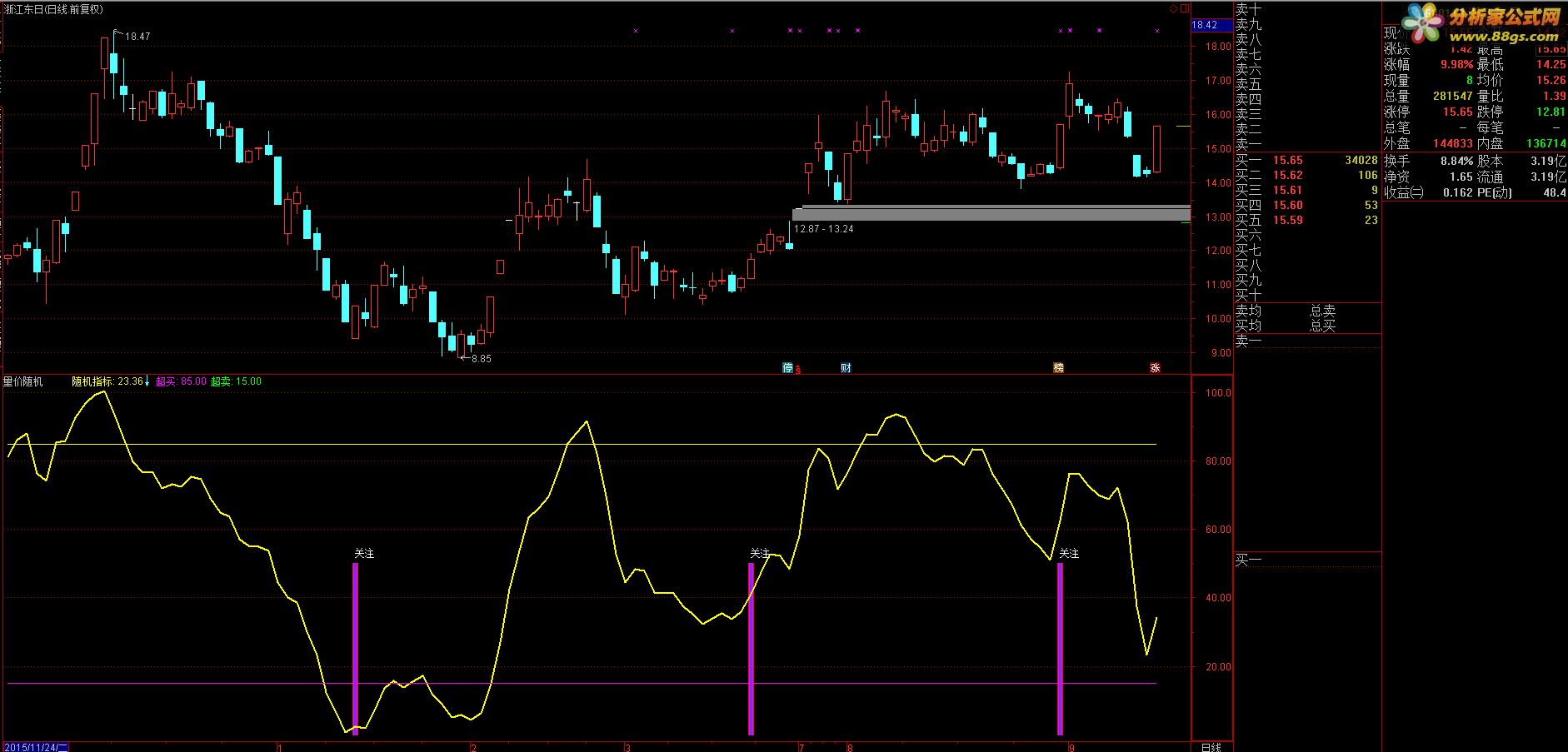Click the second 关注 purple signal bar
This screenshot has height=752, width=1568.
[x=751, y=649]
